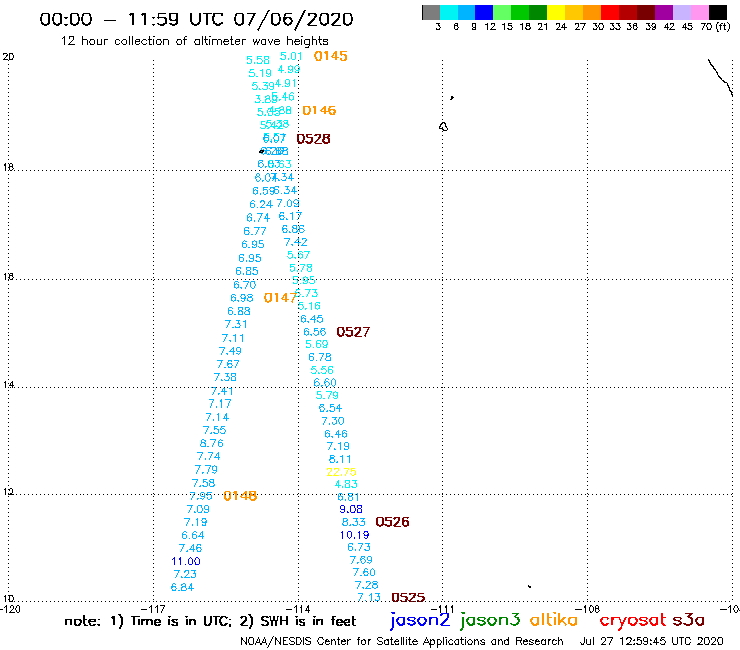
Task: Click the longitude axis label -117
Action: point(153,609)
